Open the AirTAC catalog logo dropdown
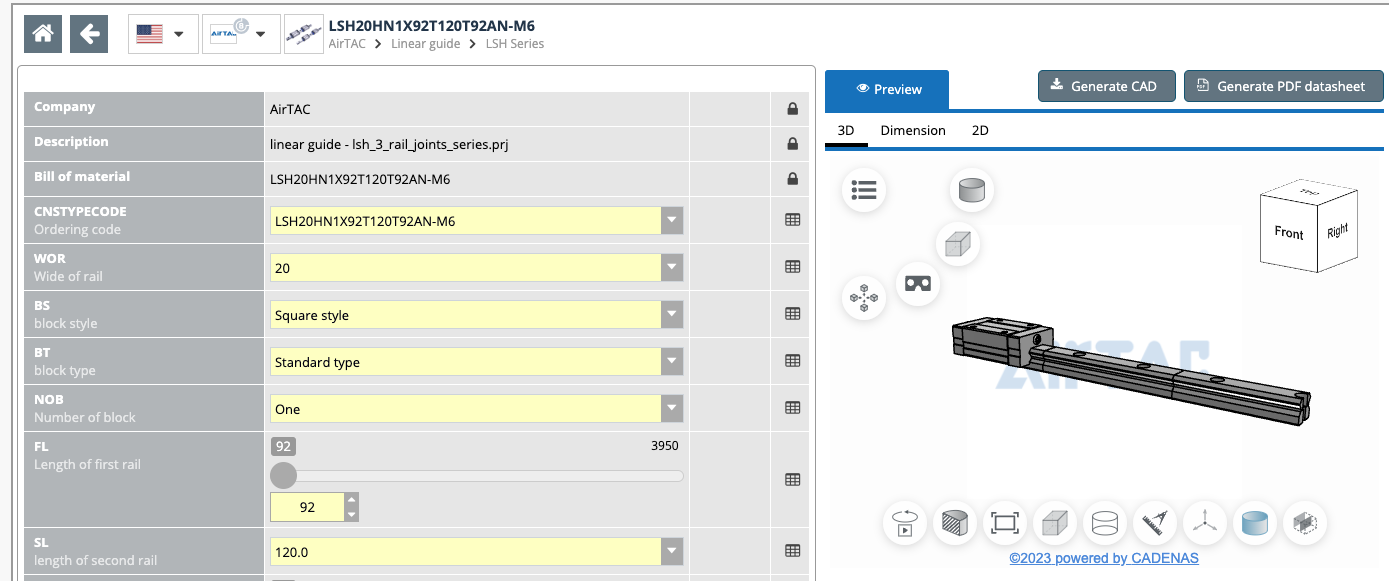This screenshot has height=581, width=1389. pos(241,34)
